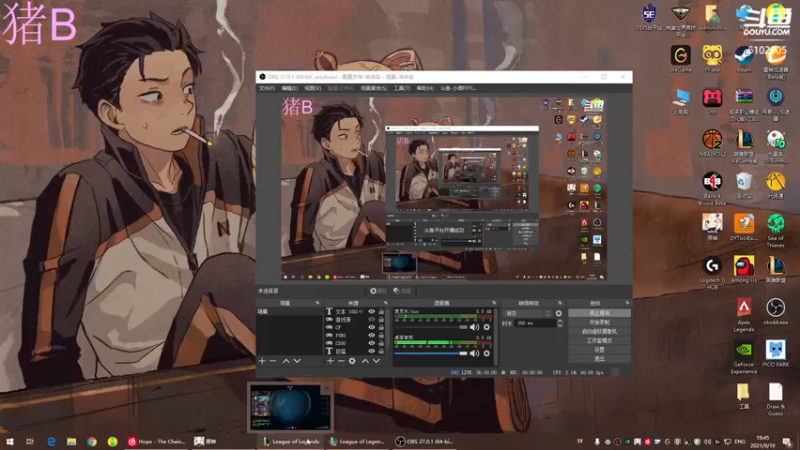Open the Scene Collection menu in OBS

point(373,88)
